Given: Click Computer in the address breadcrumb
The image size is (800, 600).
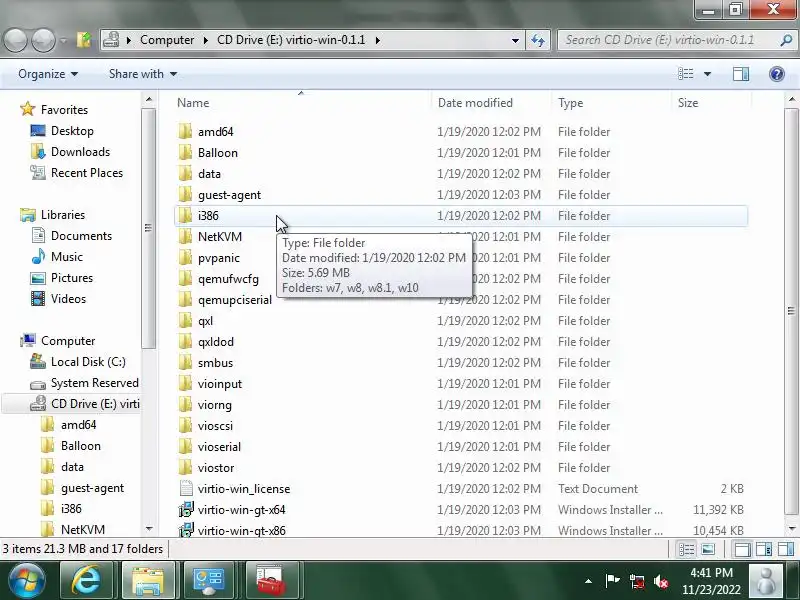Looking at the screenshot, I should (x=167, y=40).
